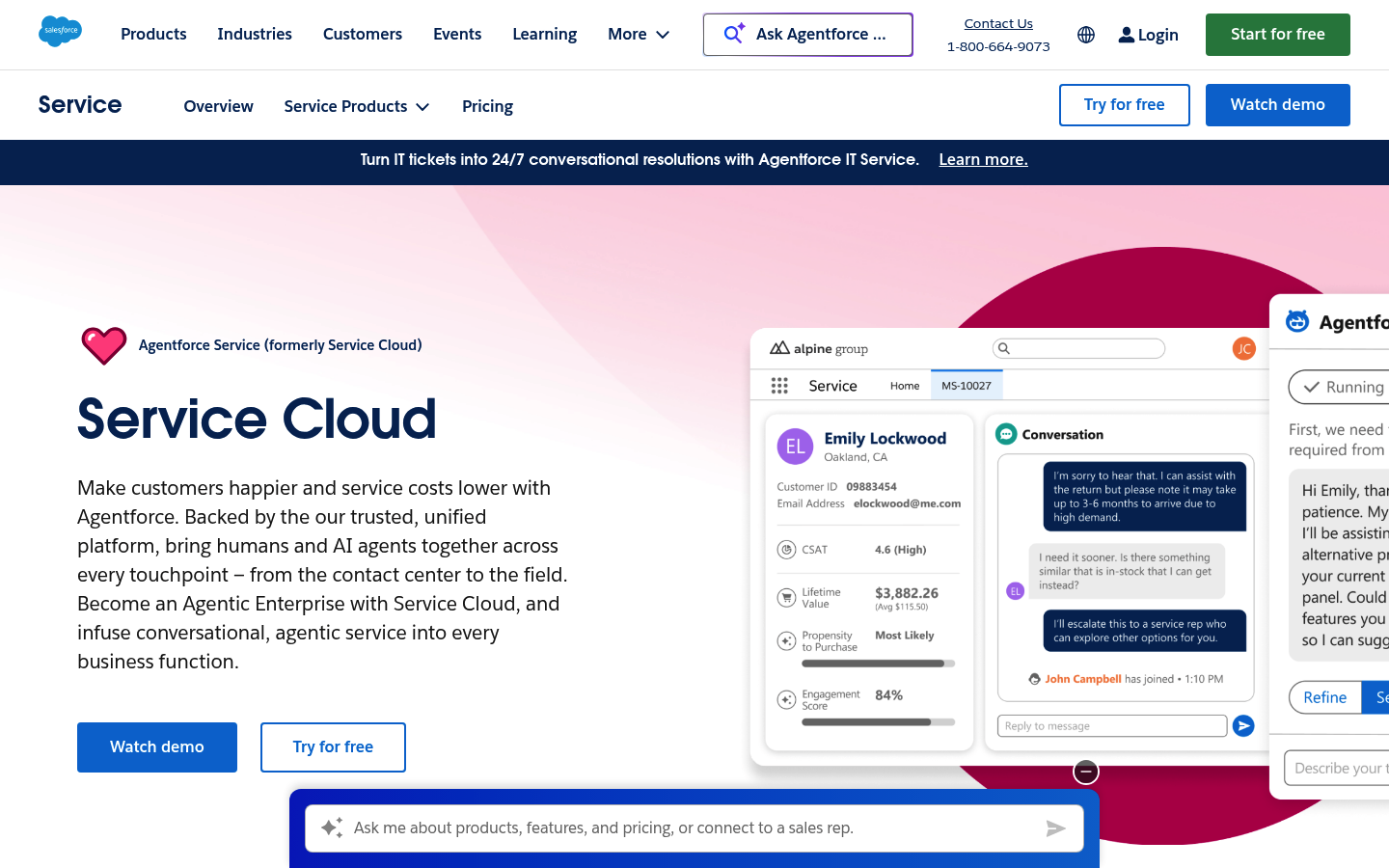Expand the JC avatar menu in the demo

click(x=1244, y=348)
